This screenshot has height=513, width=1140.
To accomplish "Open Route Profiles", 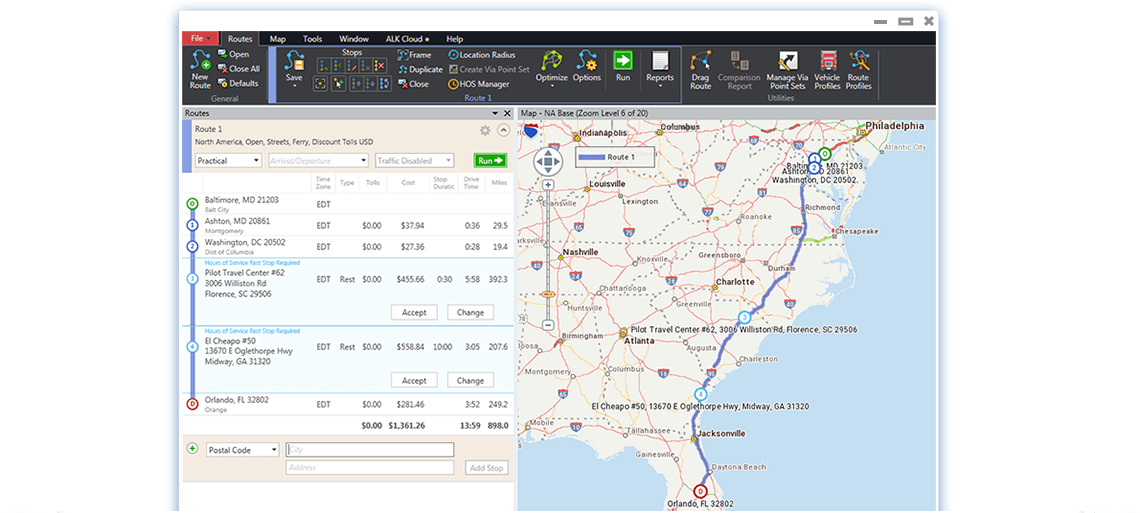I will point(858,62).
